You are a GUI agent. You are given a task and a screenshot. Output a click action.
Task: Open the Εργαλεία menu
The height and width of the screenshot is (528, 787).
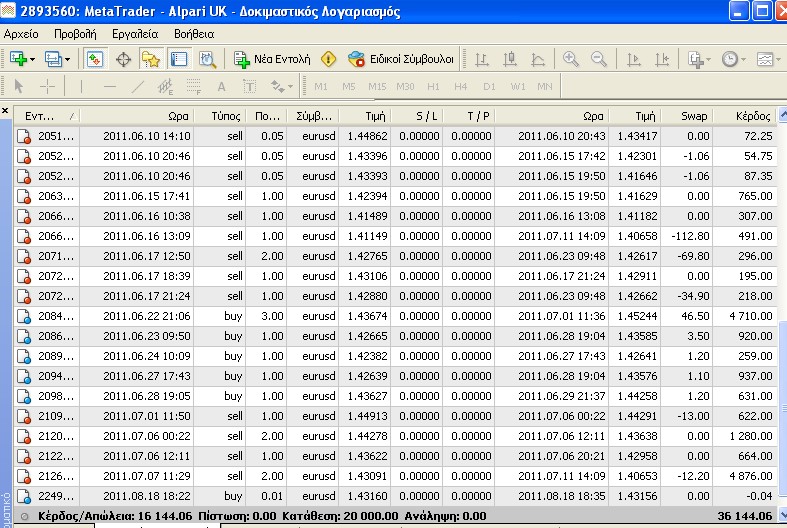tap(135, 34)
